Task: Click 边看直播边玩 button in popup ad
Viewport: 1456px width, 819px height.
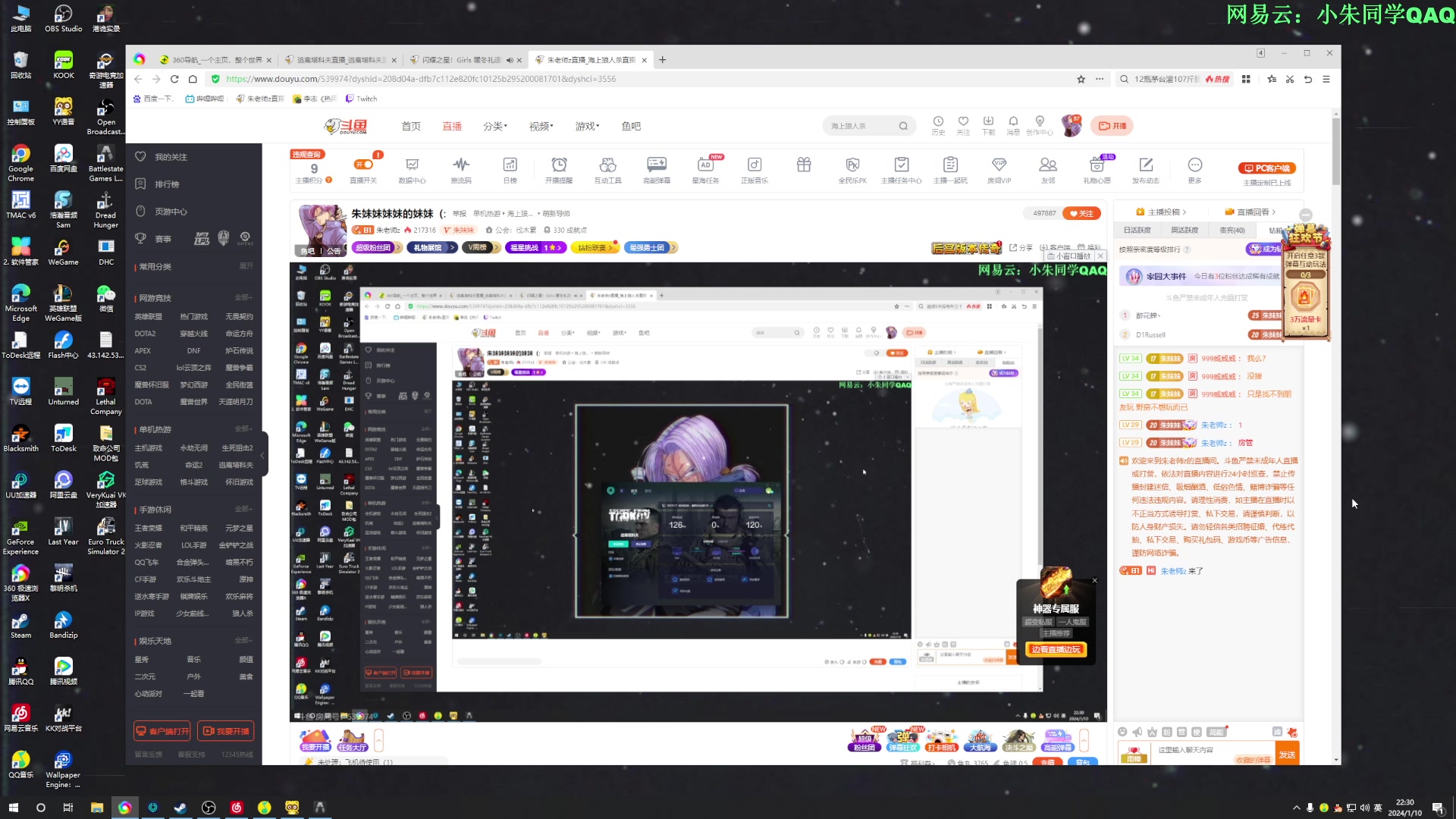Action: pos(1056,649)
